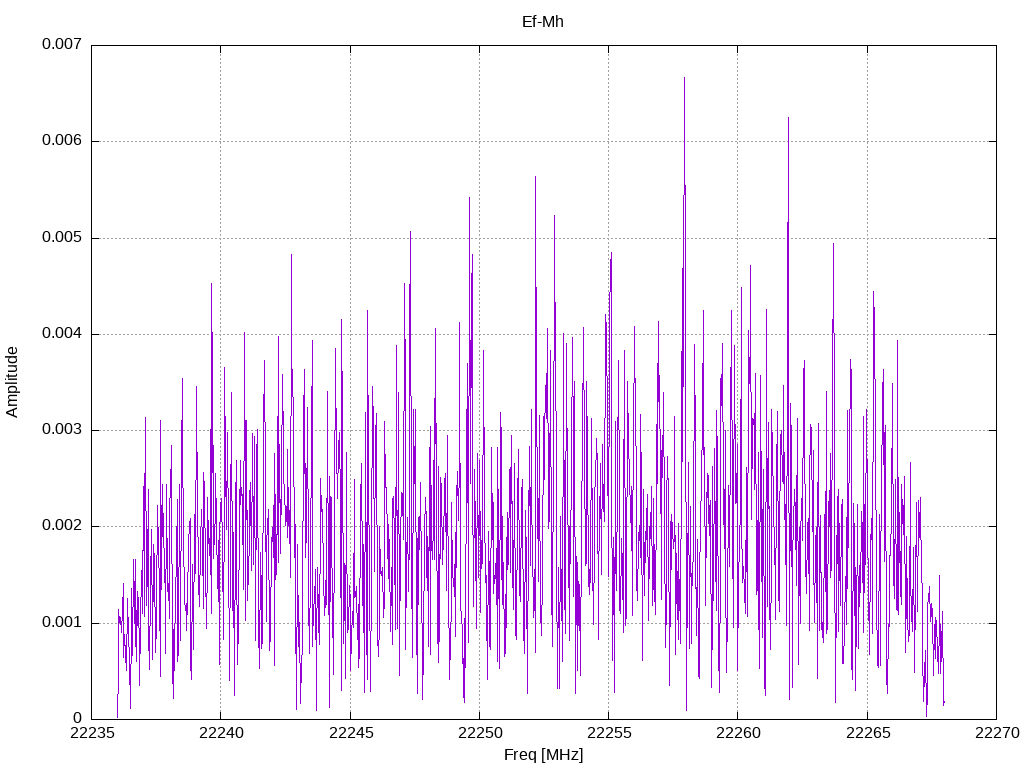Click the y-axis tick label 0.004

62,334
